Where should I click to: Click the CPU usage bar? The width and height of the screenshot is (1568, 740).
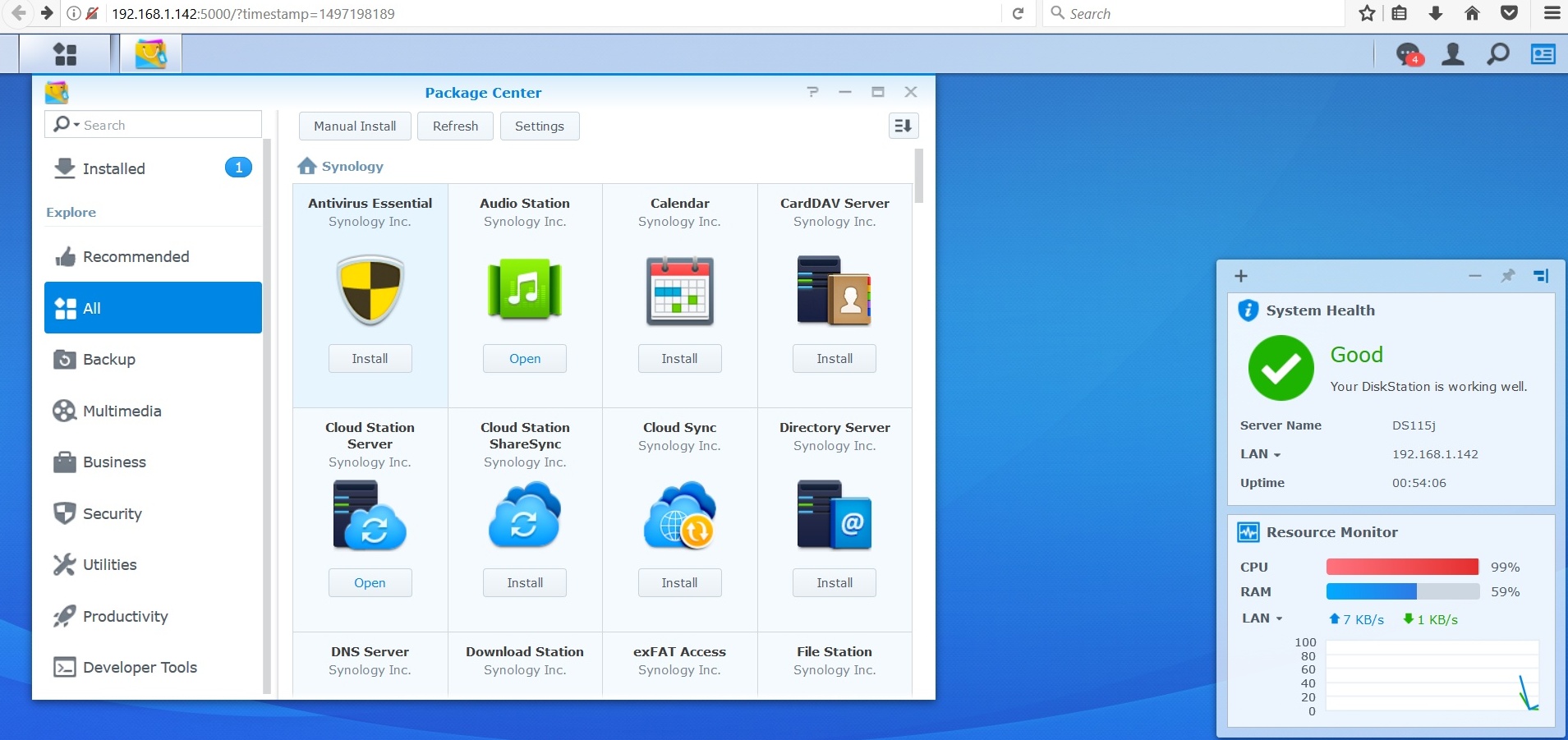click(1403, 567)
